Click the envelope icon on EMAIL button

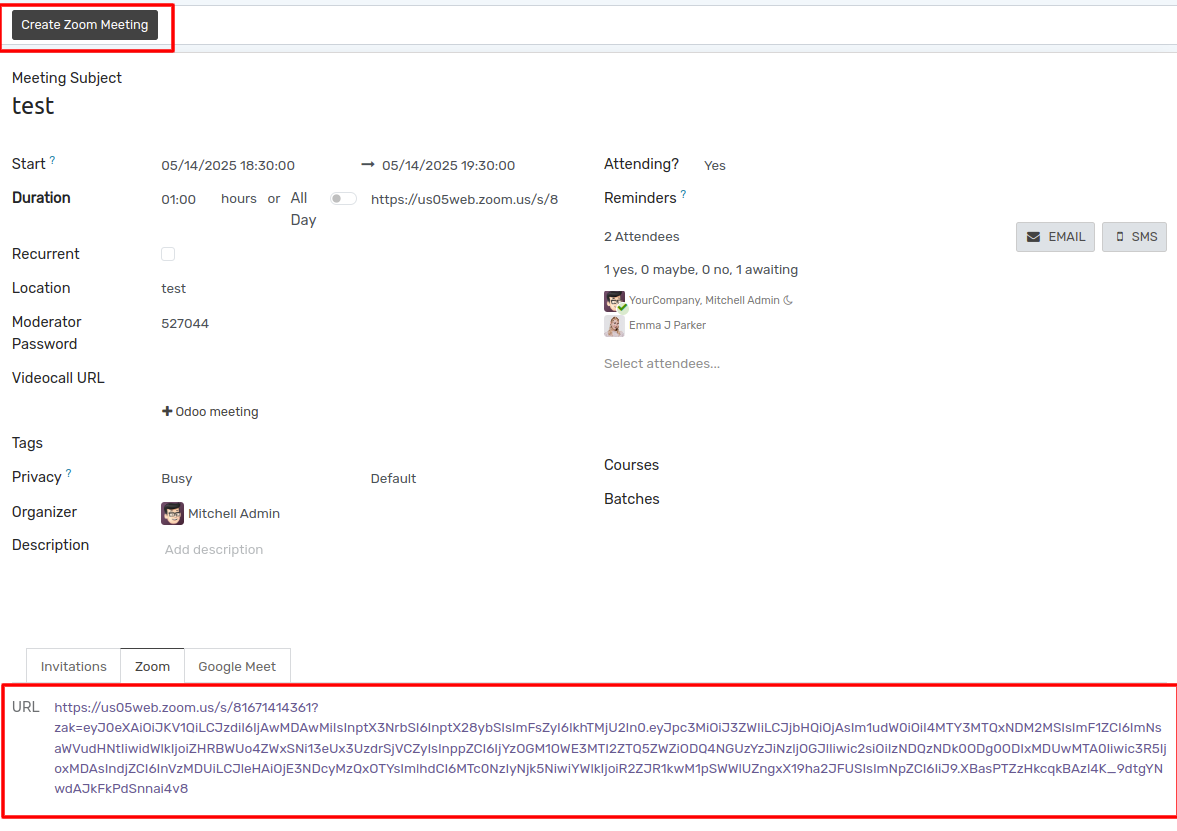pyautogui.click(x=1033, y=237)
